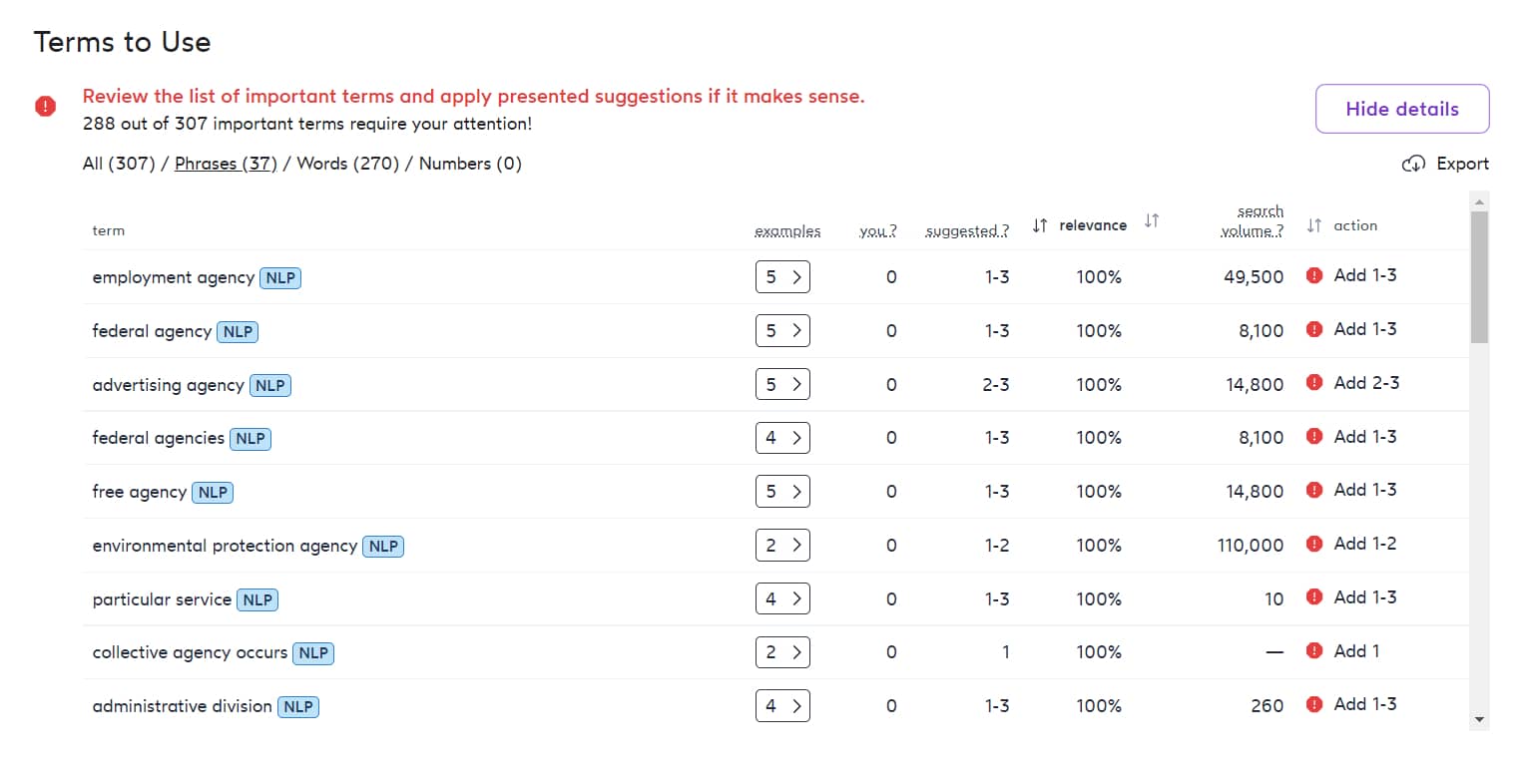Click the red alert icon beside review message
Image resolution: width=1524 pixels, height=784 pixels.
(45, 106)
